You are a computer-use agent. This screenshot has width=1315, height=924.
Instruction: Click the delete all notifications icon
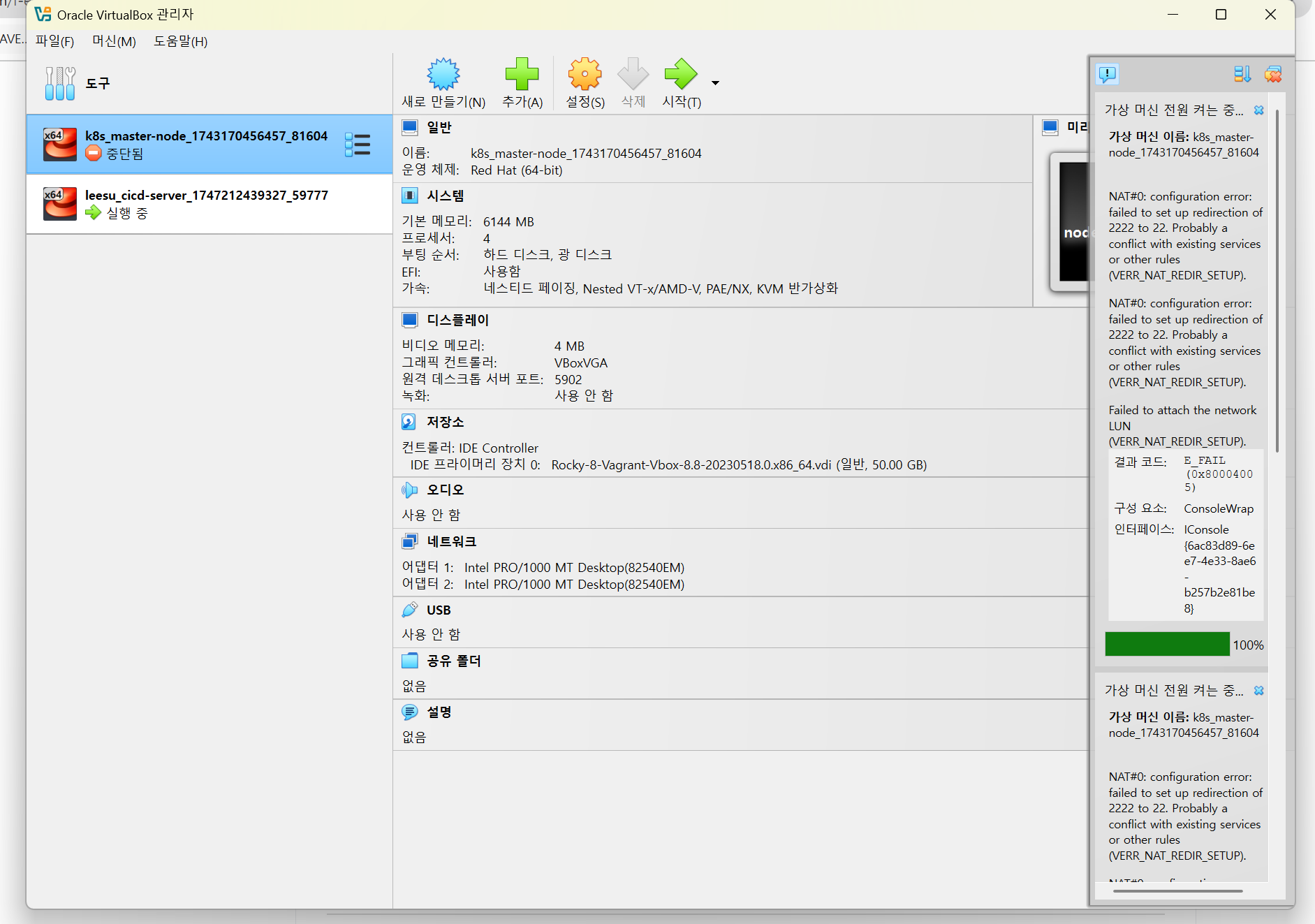(x=1273, y=74)
